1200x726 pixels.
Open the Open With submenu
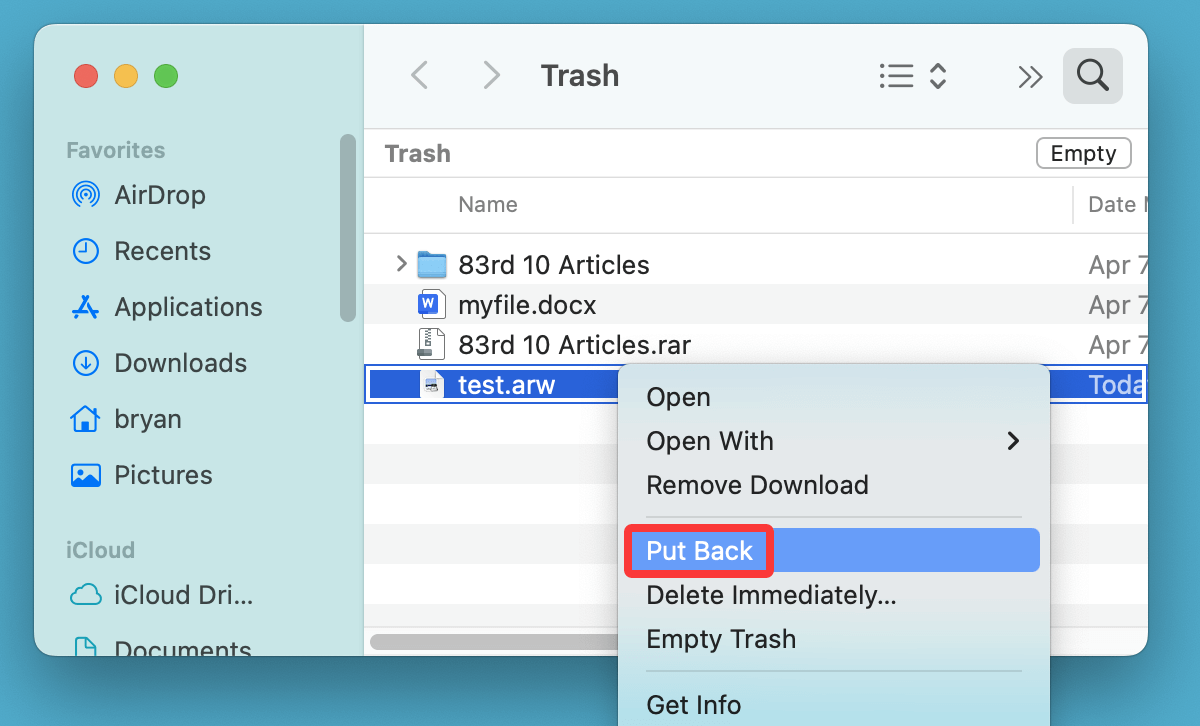tap(710, 441)
